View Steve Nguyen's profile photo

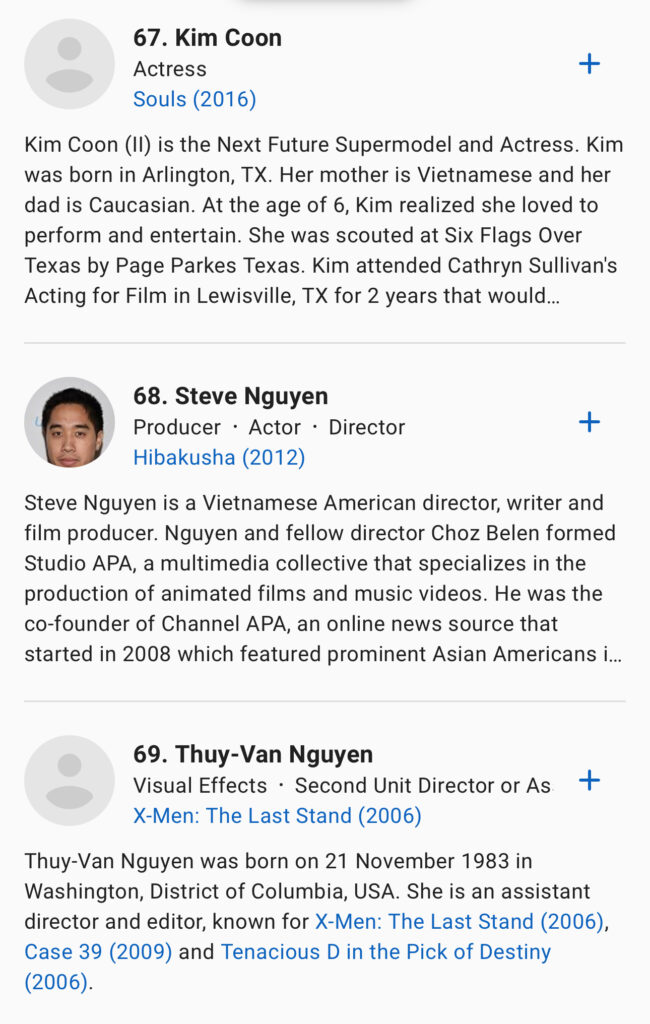(70, 422)
